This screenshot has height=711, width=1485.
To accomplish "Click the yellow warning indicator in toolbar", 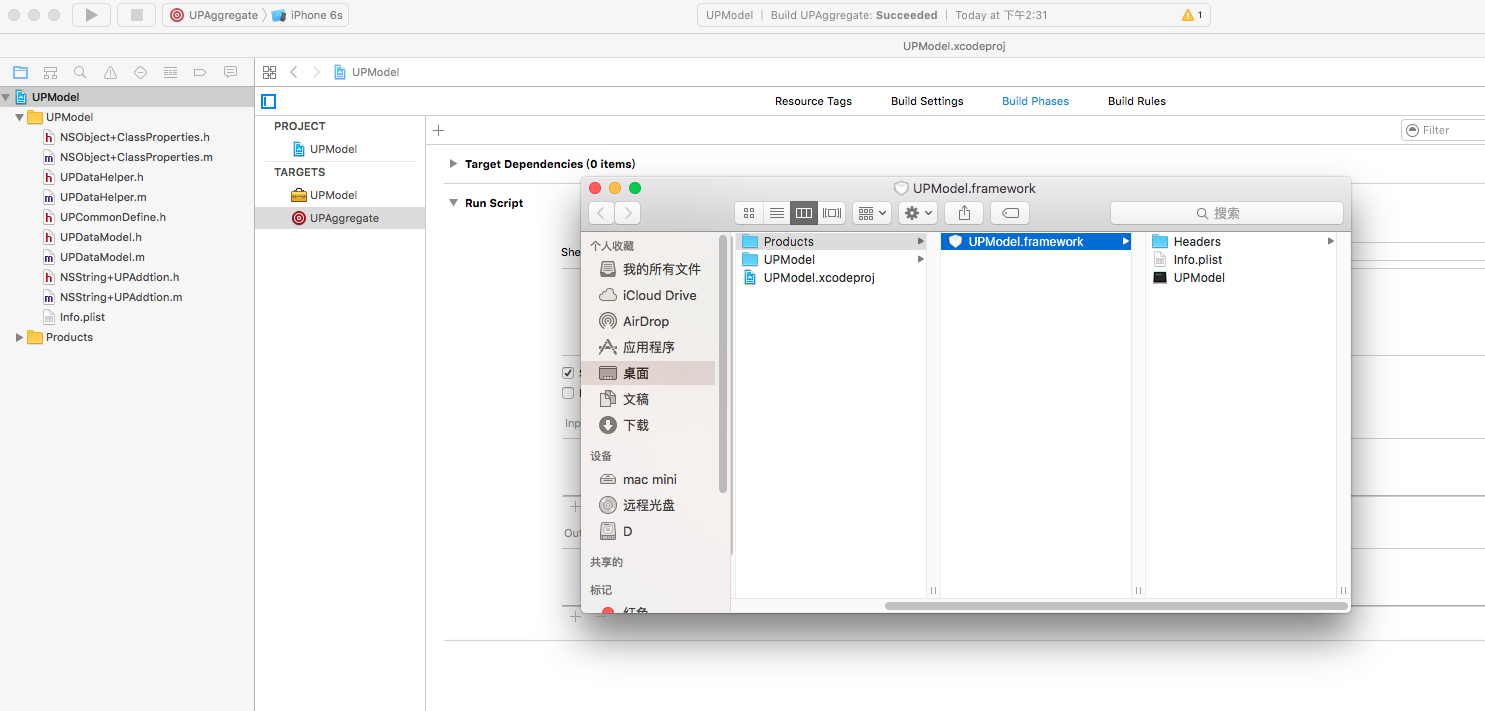I will pyautogui.click(x=1192, y=15).
